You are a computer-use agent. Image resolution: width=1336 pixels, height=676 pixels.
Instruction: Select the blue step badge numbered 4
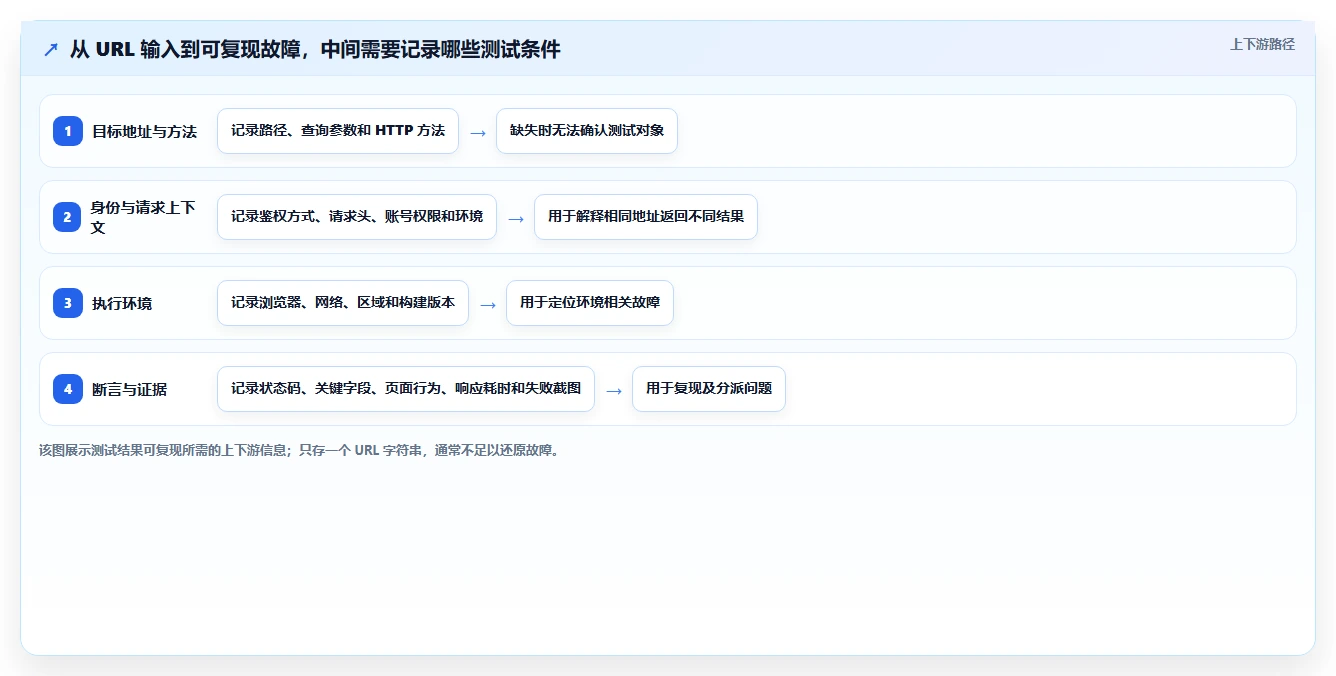click(x=68, y=389)
